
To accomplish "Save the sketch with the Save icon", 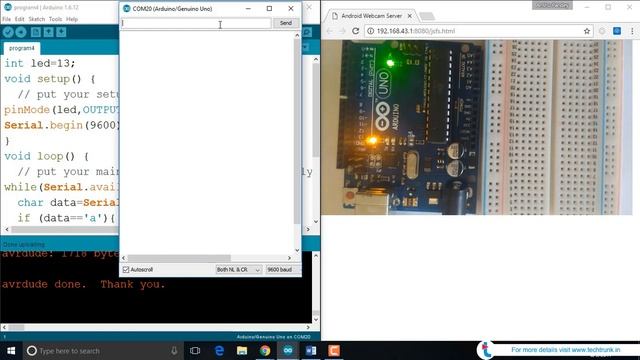I will point(61,32).
